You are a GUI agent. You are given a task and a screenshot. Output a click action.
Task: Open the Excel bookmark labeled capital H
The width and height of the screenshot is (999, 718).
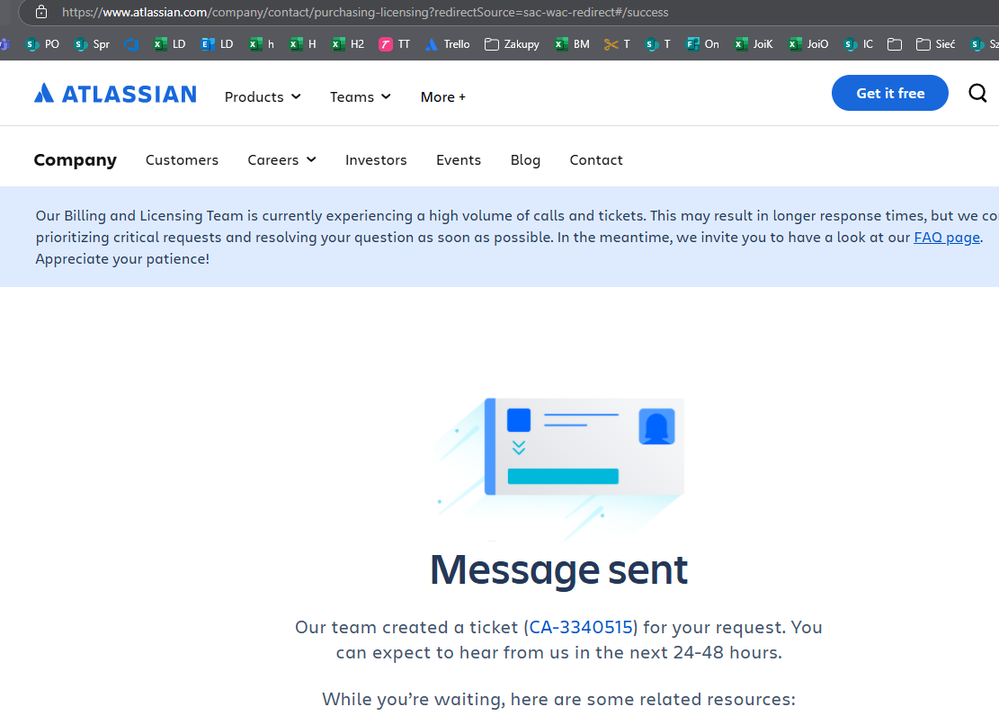tap(302, 44)
